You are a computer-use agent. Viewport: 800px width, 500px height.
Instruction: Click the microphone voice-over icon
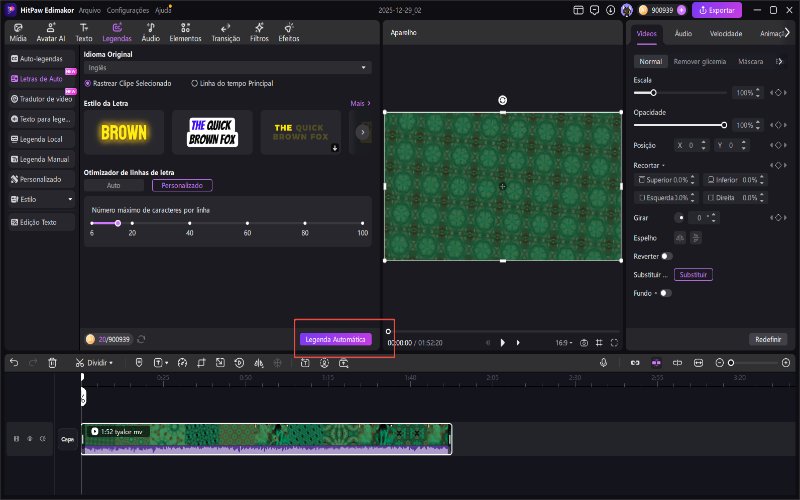click(x=604, y=362)
